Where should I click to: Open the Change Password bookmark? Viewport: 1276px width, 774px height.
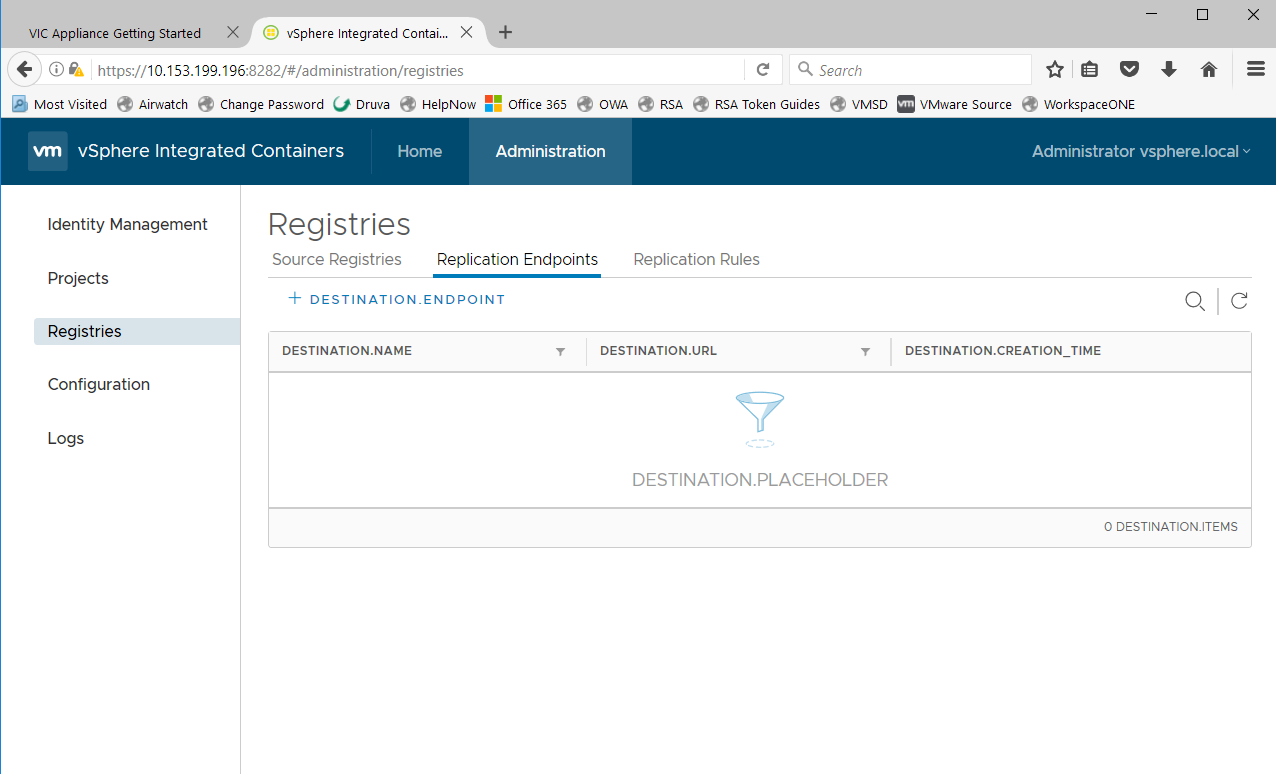[x=261, y=104]
